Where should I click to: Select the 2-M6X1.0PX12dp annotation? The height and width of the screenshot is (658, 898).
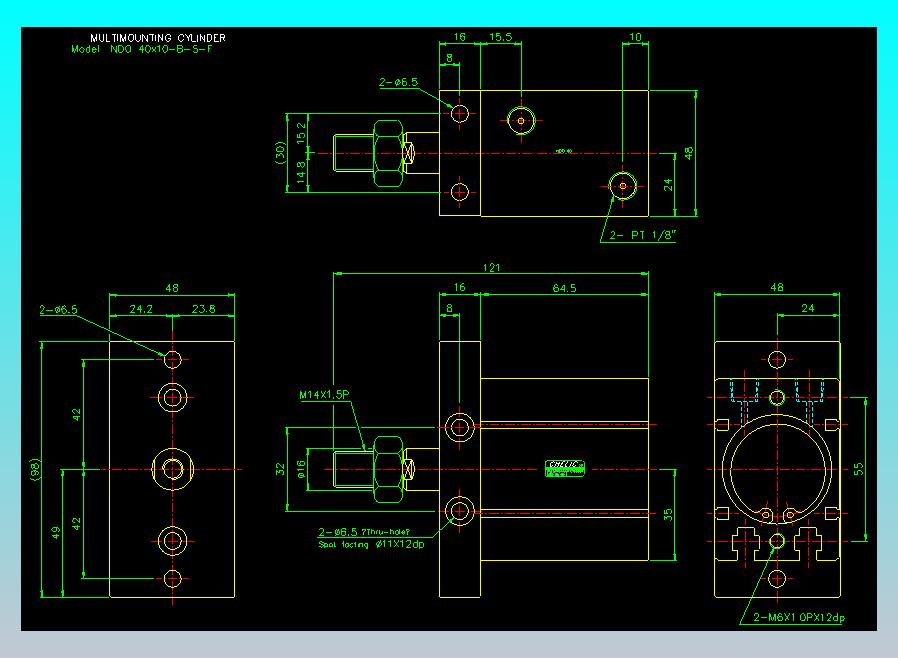tap(798, 617)
